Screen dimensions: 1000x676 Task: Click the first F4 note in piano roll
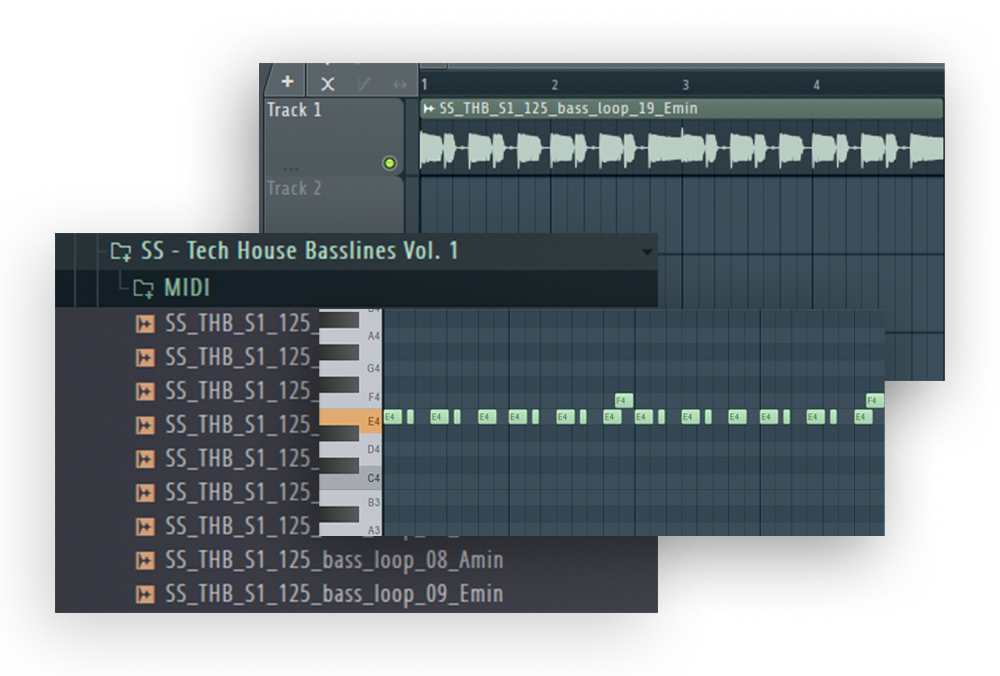coord(621,400)
